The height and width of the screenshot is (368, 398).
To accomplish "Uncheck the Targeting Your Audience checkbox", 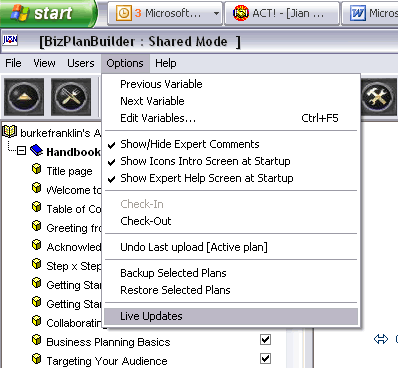I will click(265, 359).
